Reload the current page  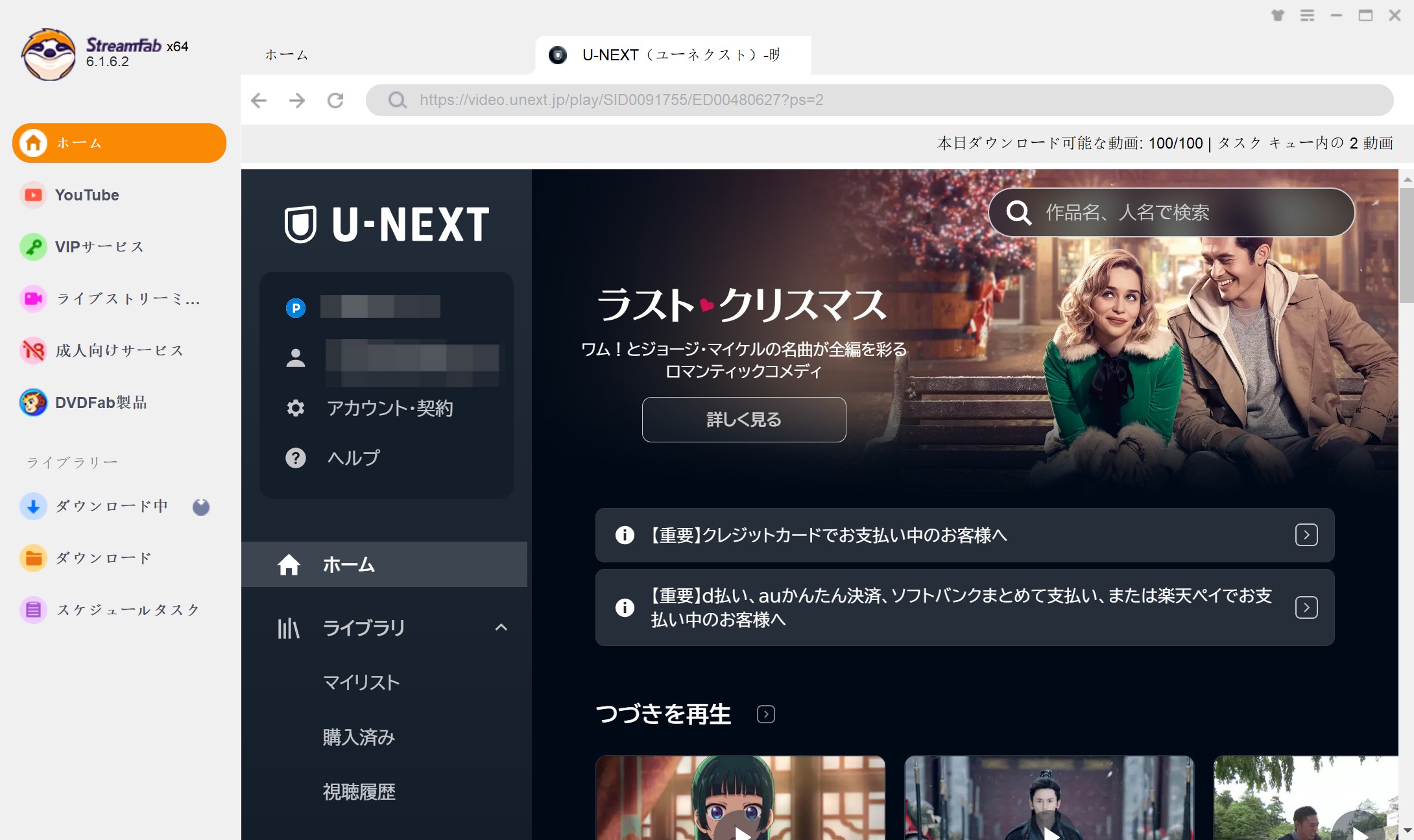[x=335, y=100]
